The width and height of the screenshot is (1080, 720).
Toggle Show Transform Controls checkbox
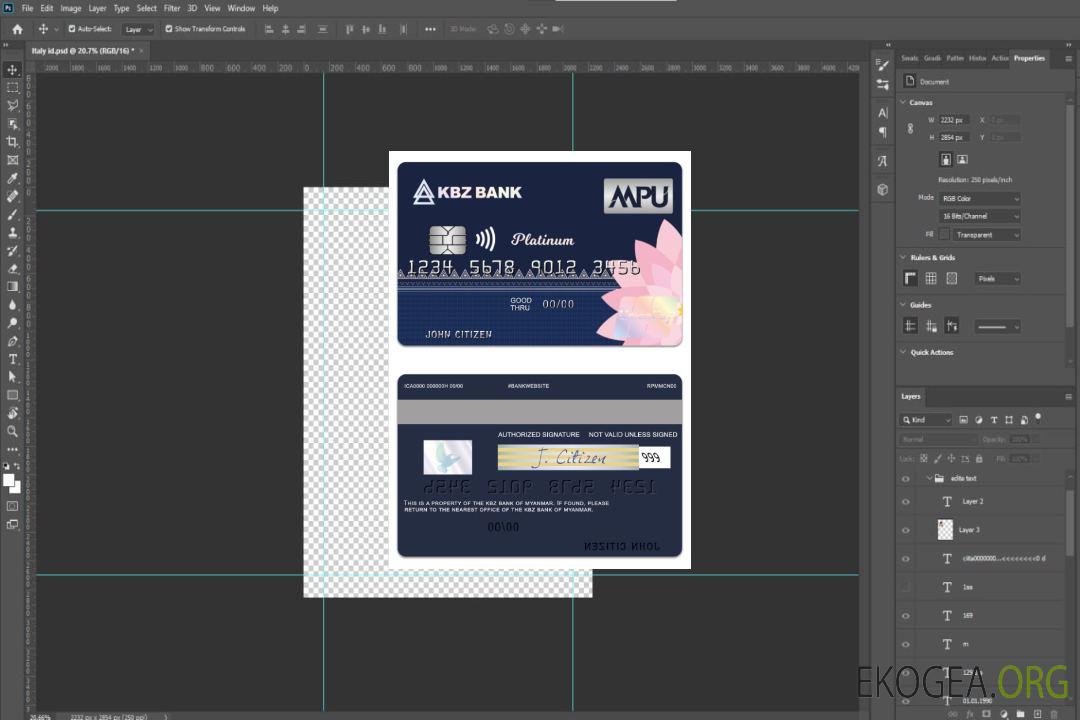[169, 29]
